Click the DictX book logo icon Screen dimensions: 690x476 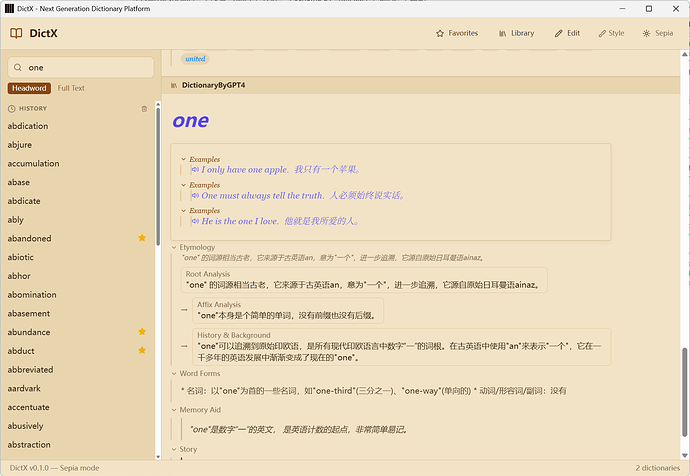pyautogui.click(x=16, y=33)
